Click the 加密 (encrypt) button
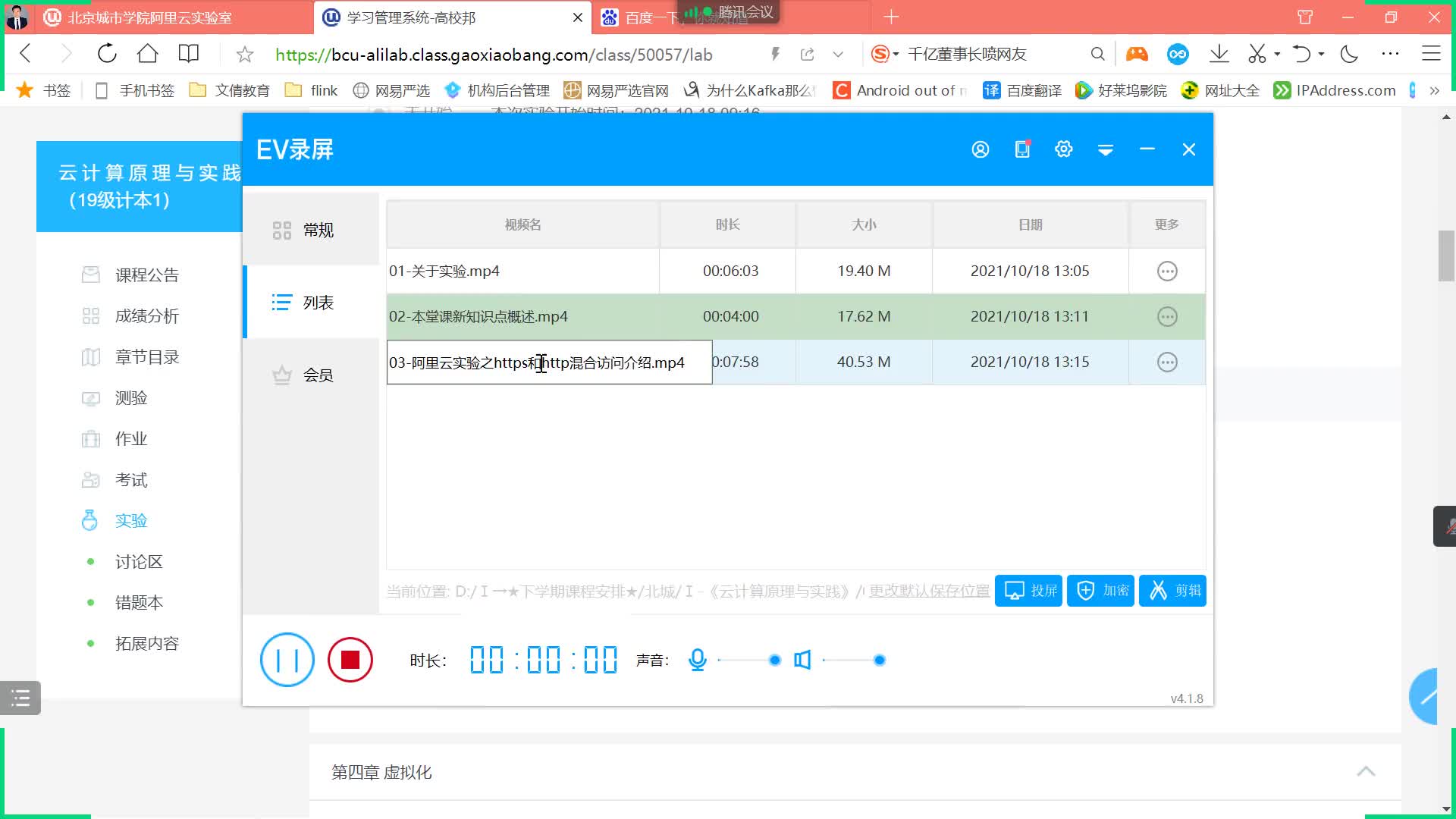This screenshot has width=1456, height=819. [x=1103, y=591]
